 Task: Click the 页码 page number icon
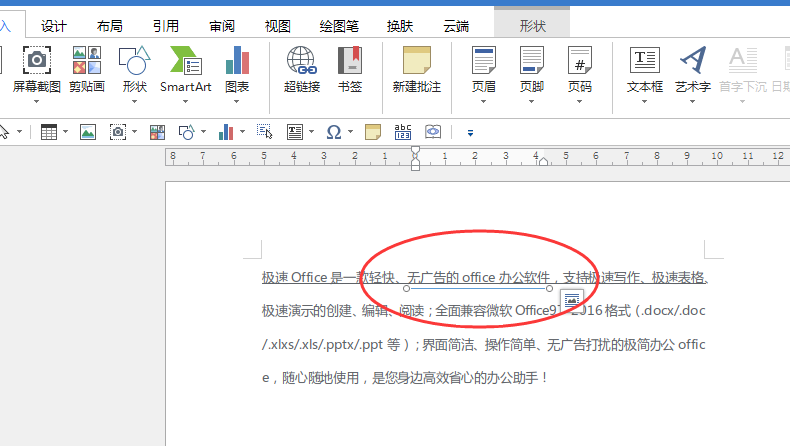pyautogui.click(x=579, y=60)
